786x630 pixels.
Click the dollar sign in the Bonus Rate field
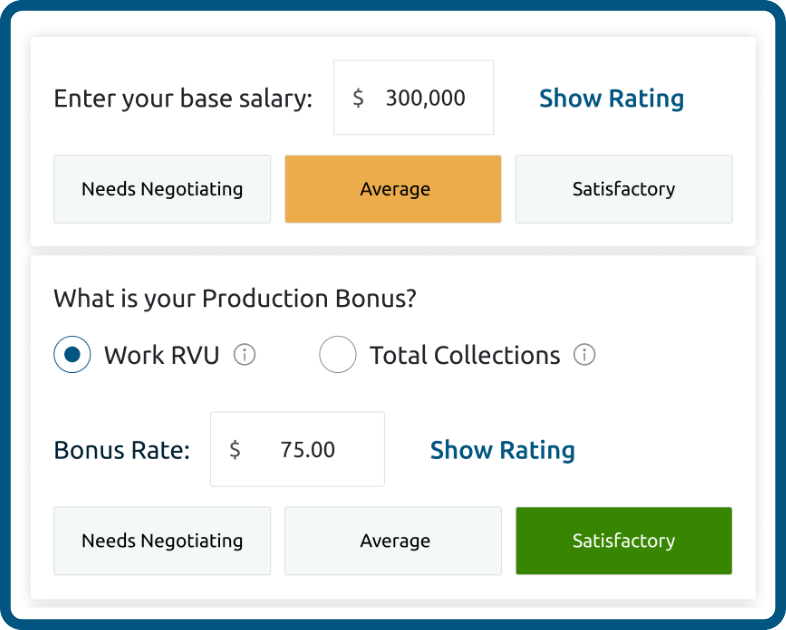tap(235, 450)
